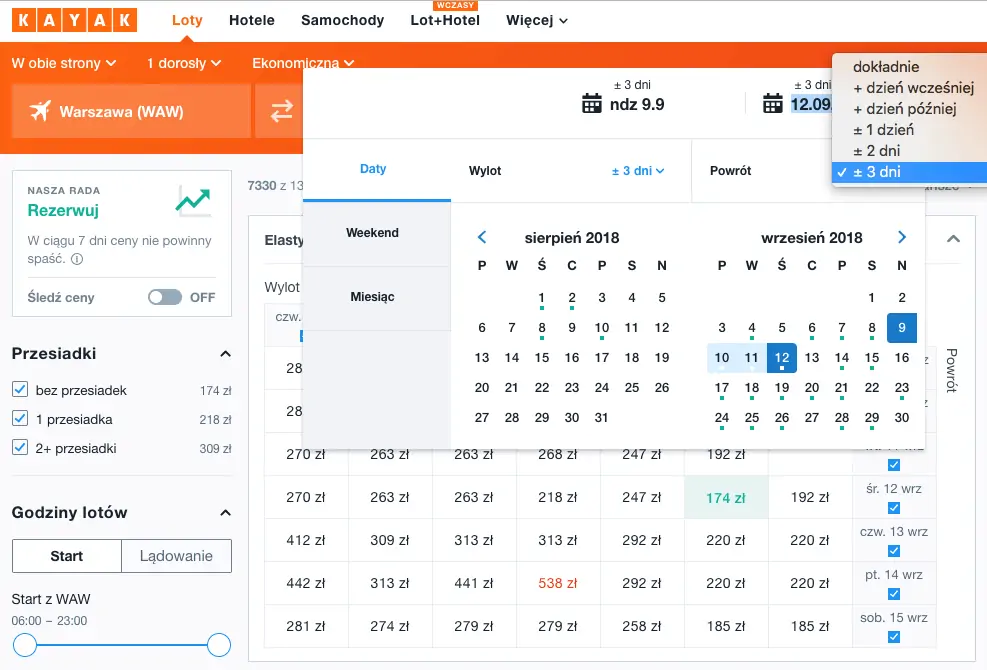987x670 pixels.
Task: Click the price trend chart icon
Action: pyautogui.click(x=193, y=201)
